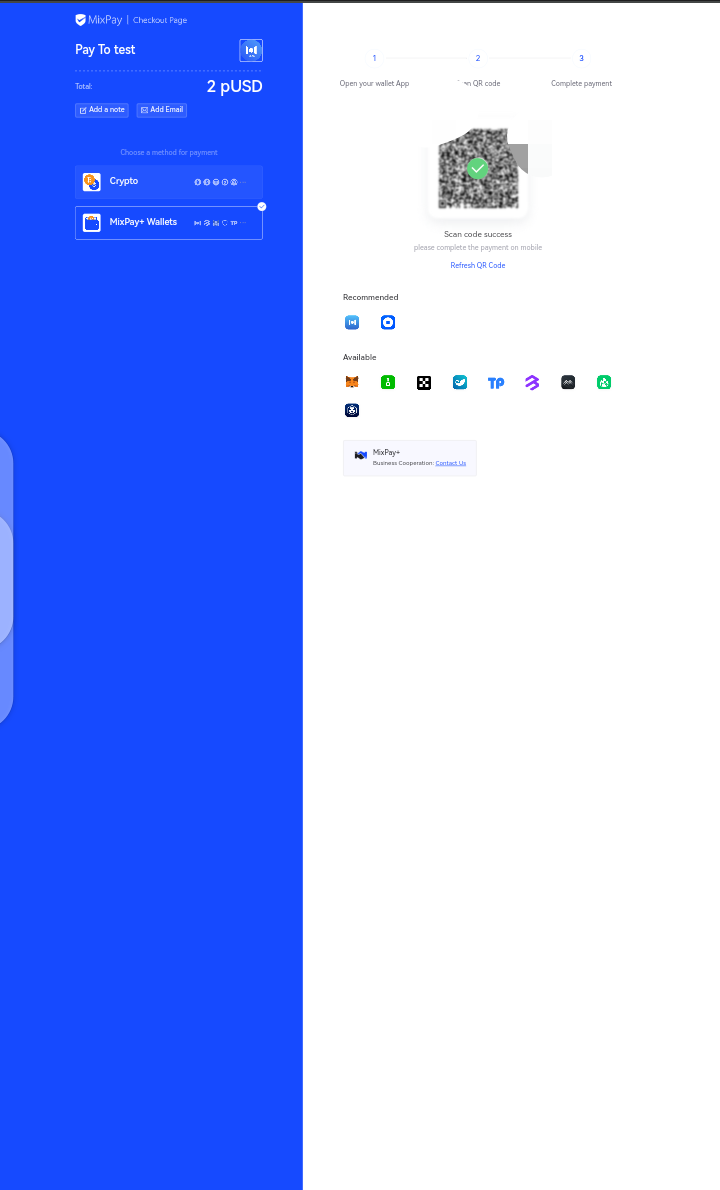The height and width of the screenshot is (1190, 720).
Task: Choose the purple striped wallet icon
Action: tap(532, 382)
